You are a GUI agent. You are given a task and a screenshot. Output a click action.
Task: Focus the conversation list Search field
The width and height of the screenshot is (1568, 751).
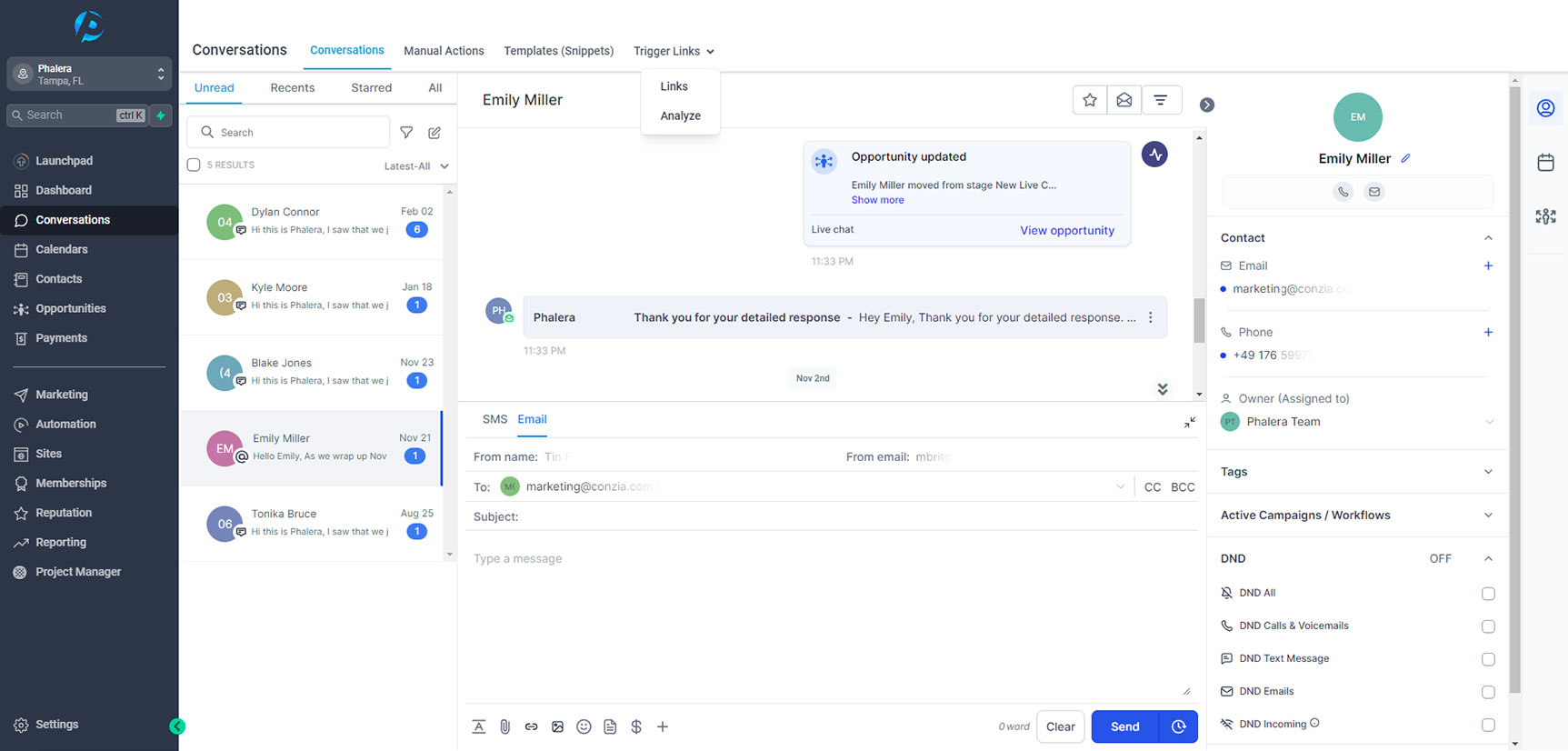(288, 133)
